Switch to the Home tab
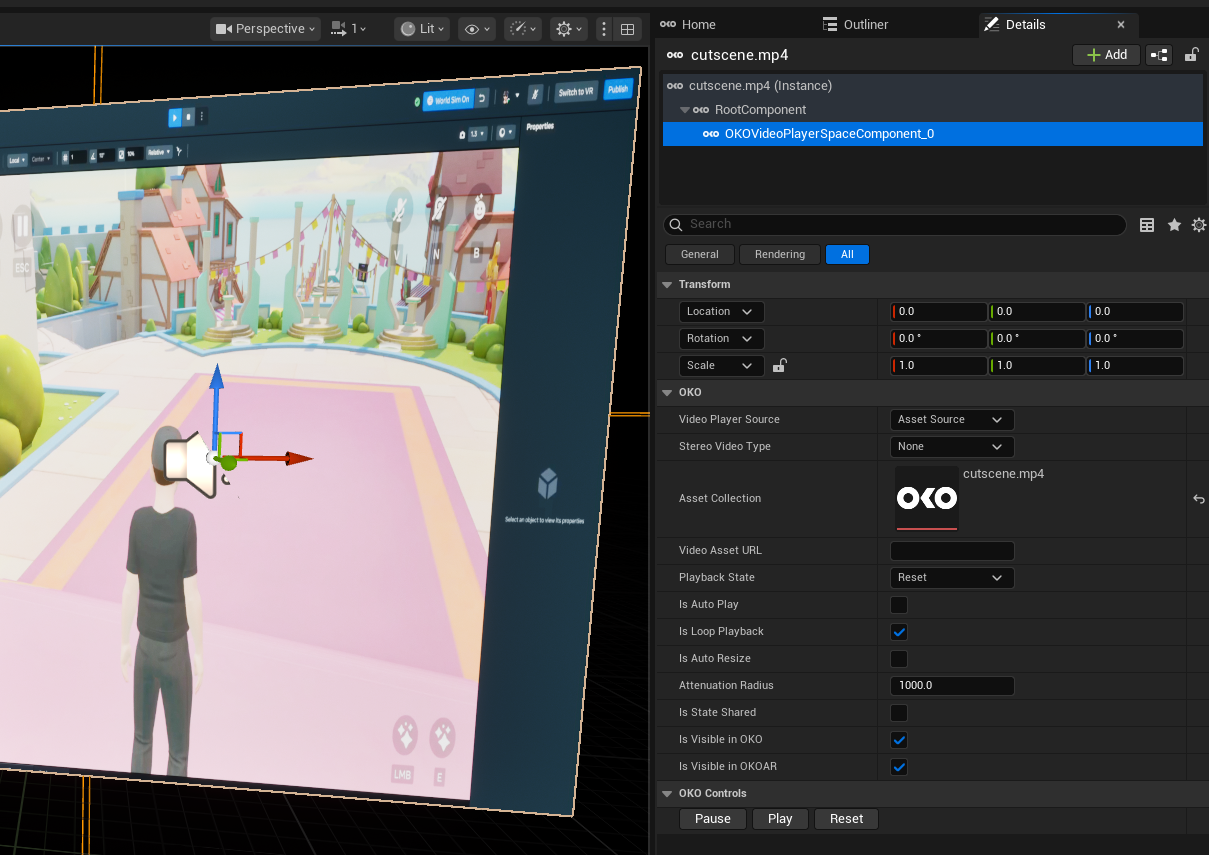The width and height of the screenshot is (1209, 855). click(x=688, y=24)
